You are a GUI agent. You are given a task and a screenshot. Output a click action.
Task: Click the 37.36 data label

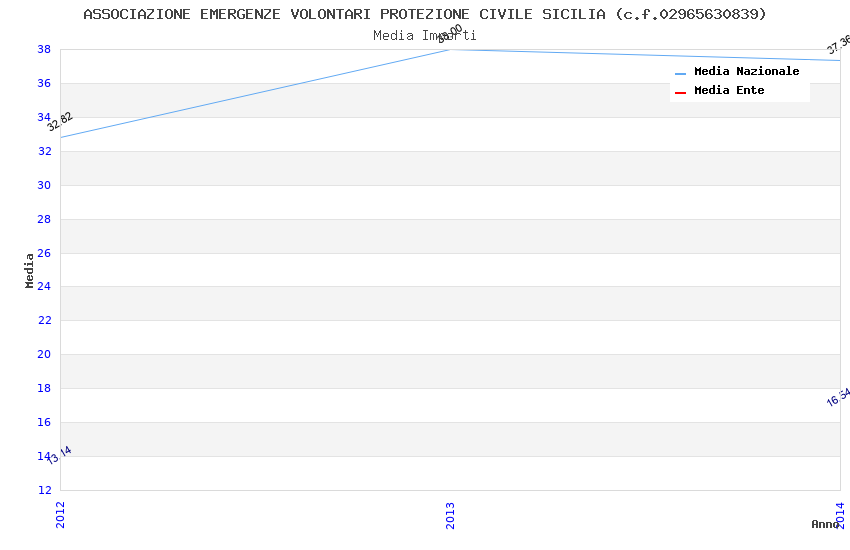[x=838, y=44]
